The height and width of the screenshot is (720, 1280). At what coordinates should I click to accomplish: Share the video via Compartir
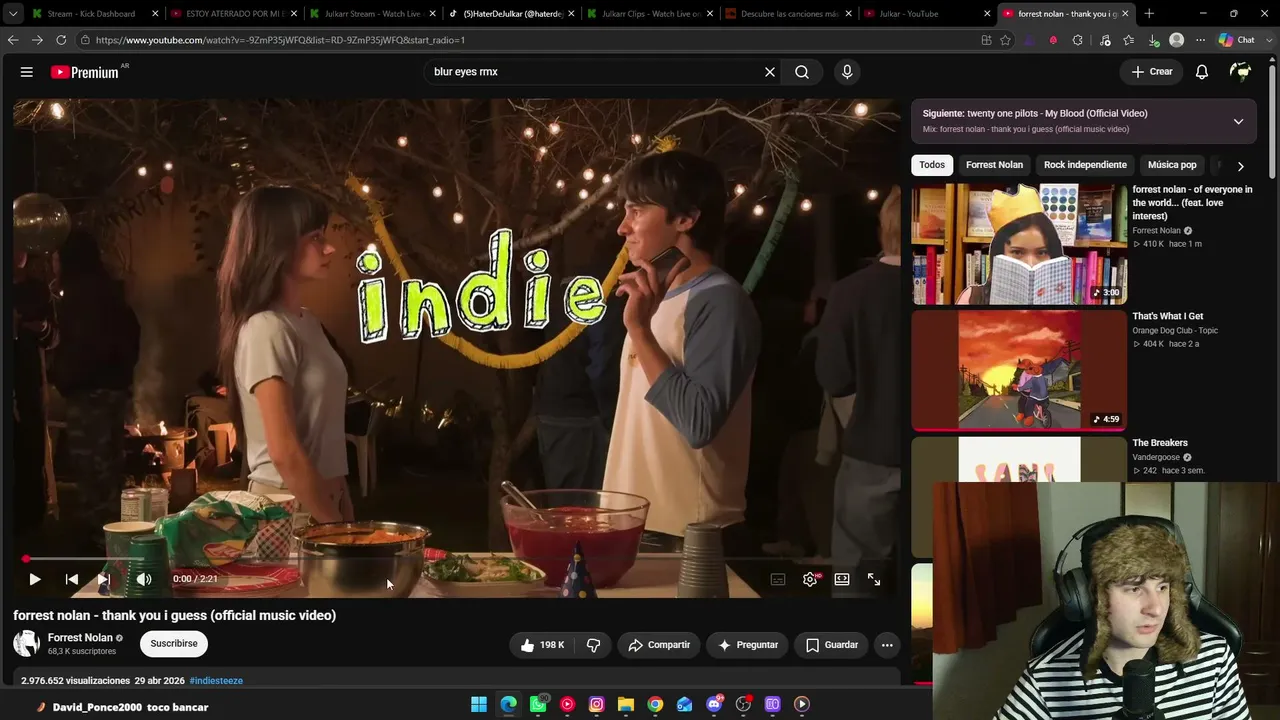(659, 645)
